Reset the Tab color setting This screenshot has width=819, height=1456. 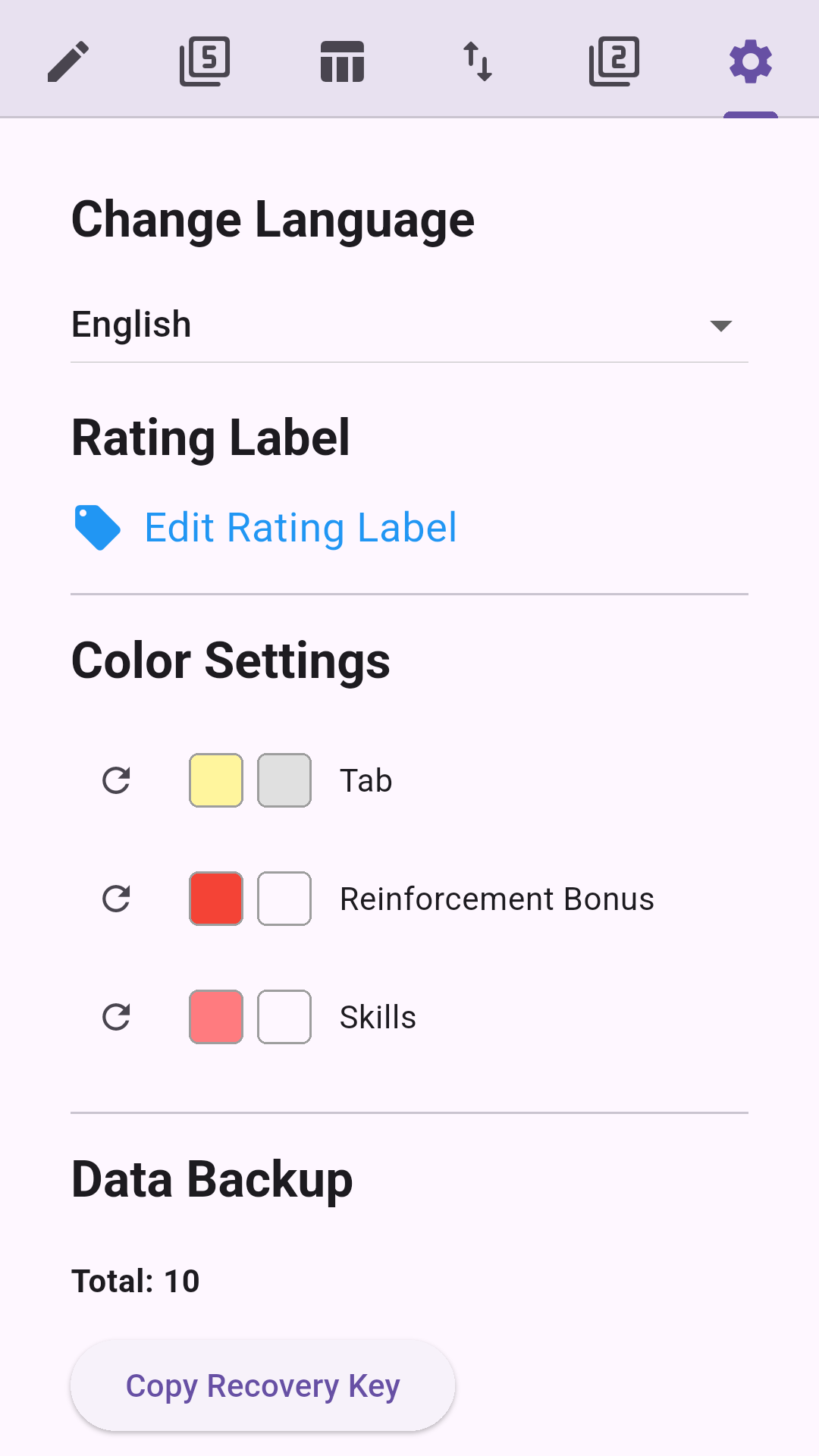point(116,780)
